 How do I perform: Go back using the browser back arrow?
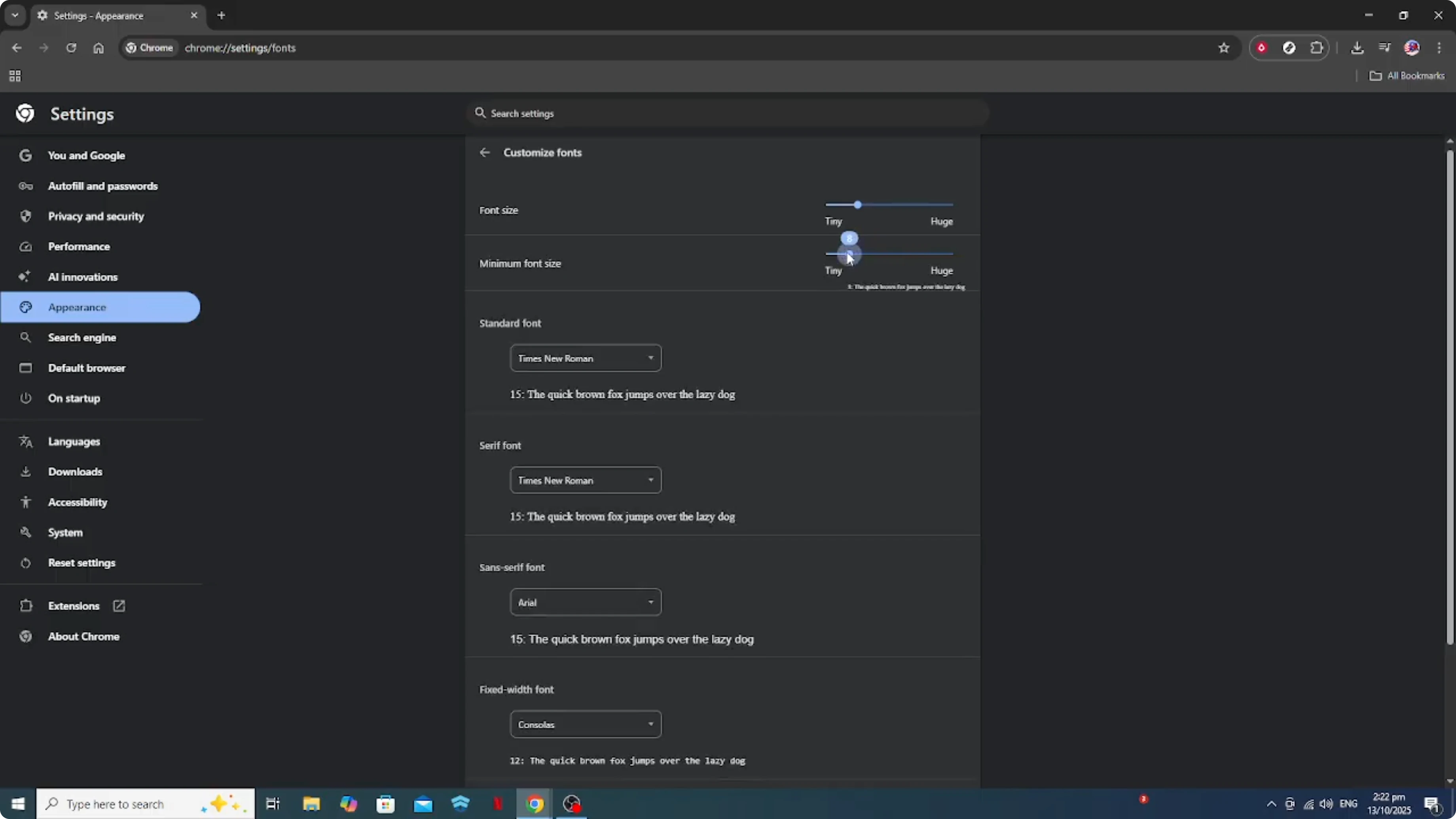pyautogui.click(x=16, y=48)
